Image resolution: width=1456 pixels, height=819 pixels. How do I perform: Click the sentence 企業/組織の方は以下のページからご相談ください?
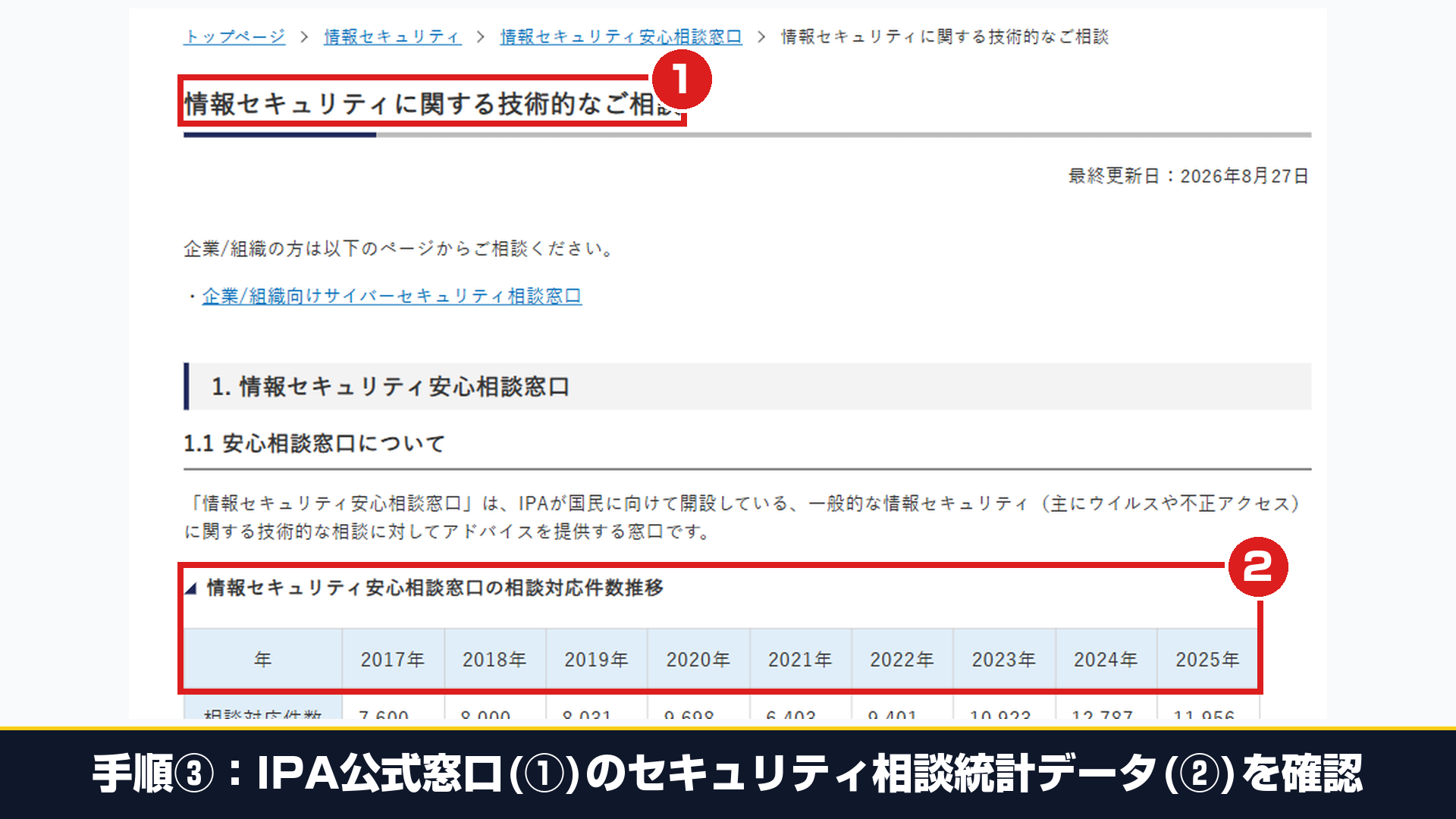pyautogui.click(x=399, y=249)
